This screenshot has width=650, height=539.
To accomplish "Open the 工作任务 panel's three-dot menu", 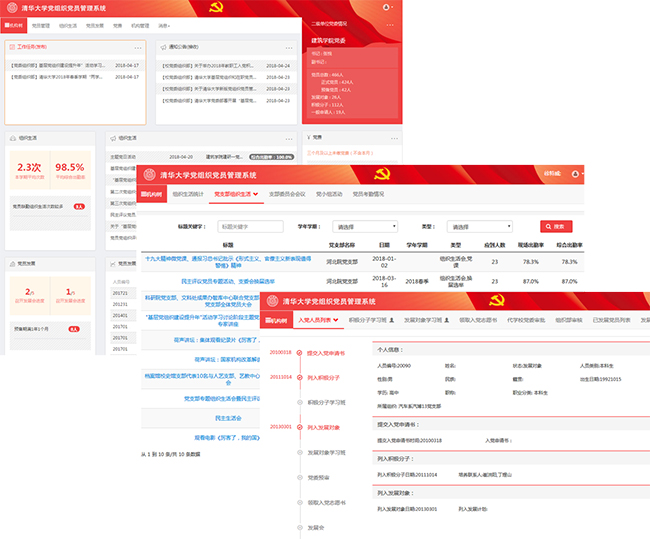I will (138, 46).
